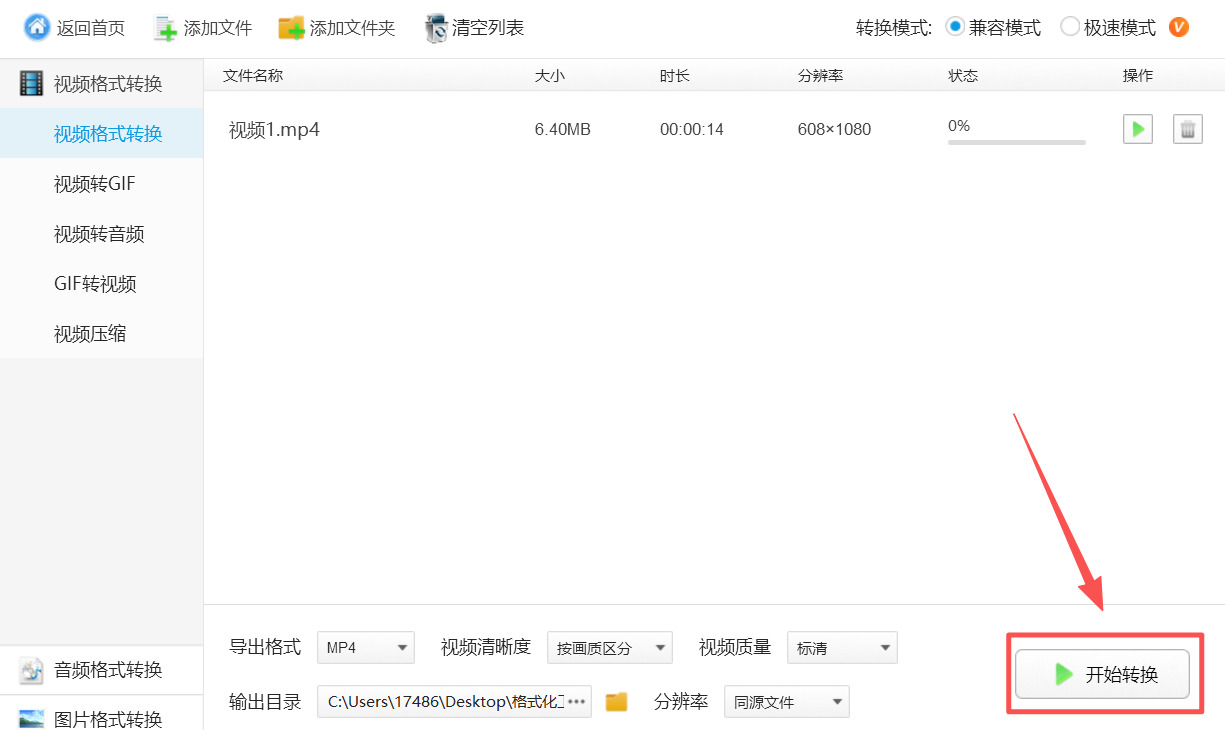Screen dimensions: 1225x730
Task: Click the 添加文件夹 toolbar button
Action: click(337, 28)
